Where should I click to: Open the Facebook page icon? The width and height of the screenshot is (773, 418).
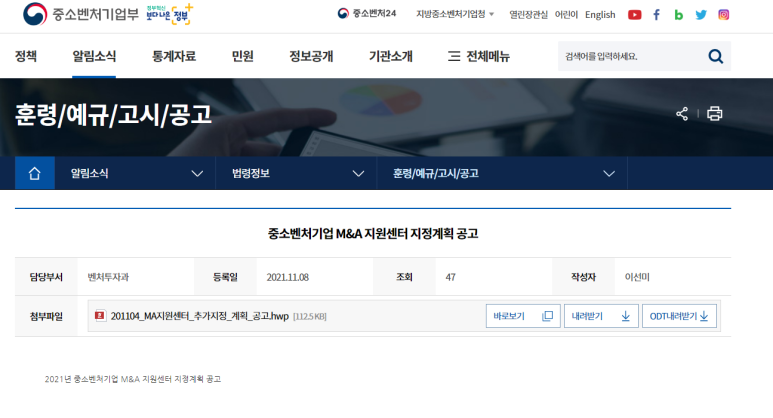coord(656,15)
